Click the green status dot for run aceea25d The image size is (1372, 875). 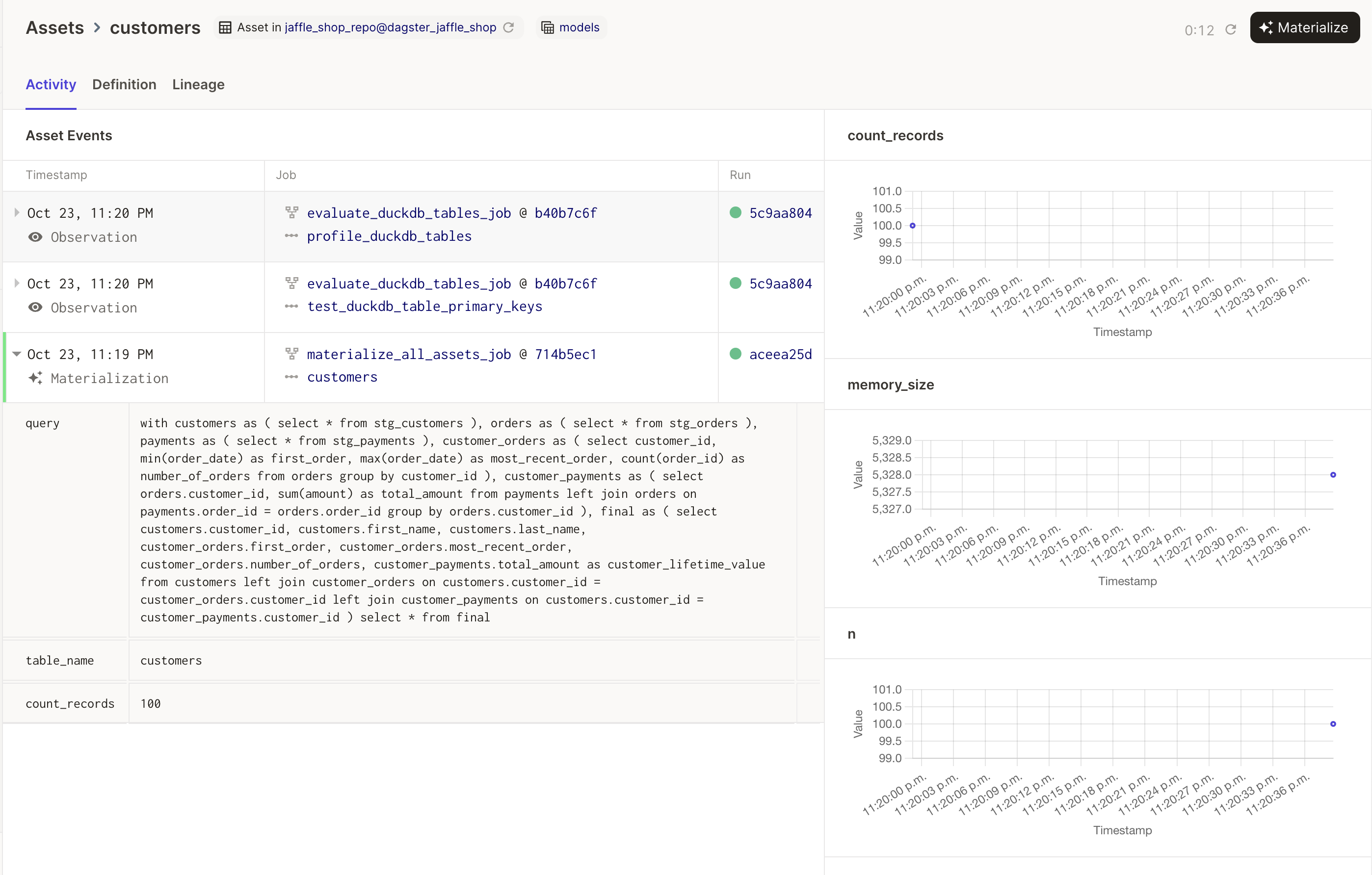pyautogui.click(x=736, y=354)
